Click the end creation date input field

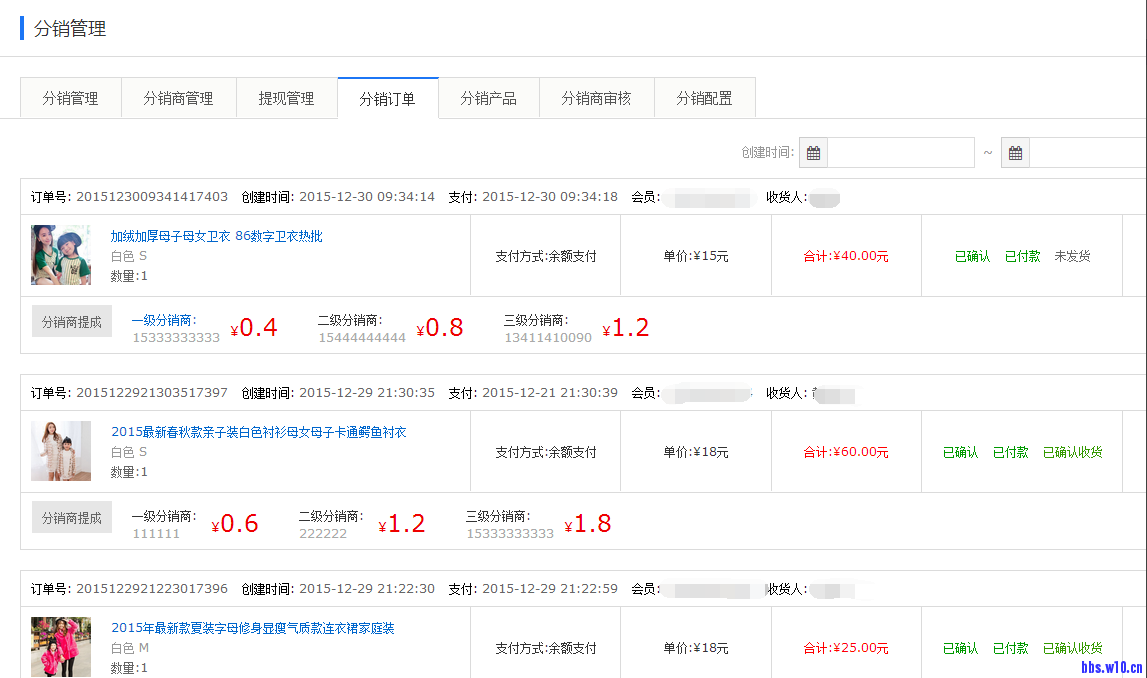pyautogui.click(x=1088, y=153)
